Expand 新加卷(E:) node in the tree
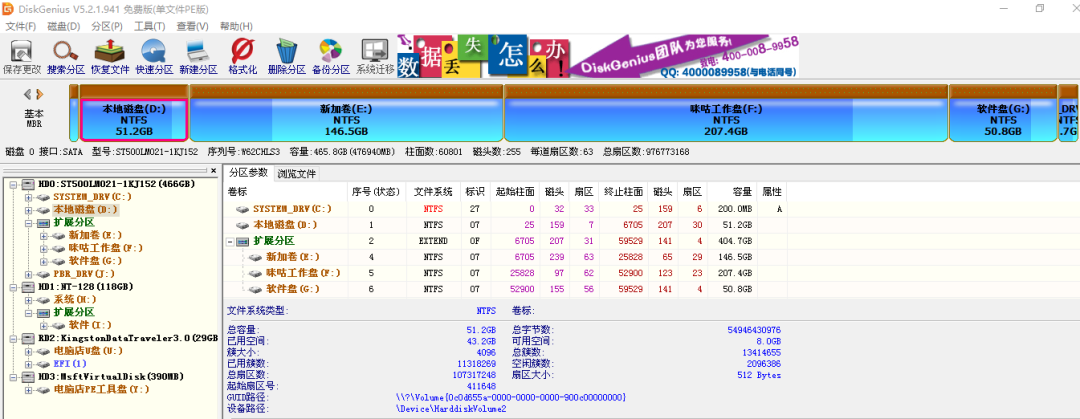 [x=44, y=236]
